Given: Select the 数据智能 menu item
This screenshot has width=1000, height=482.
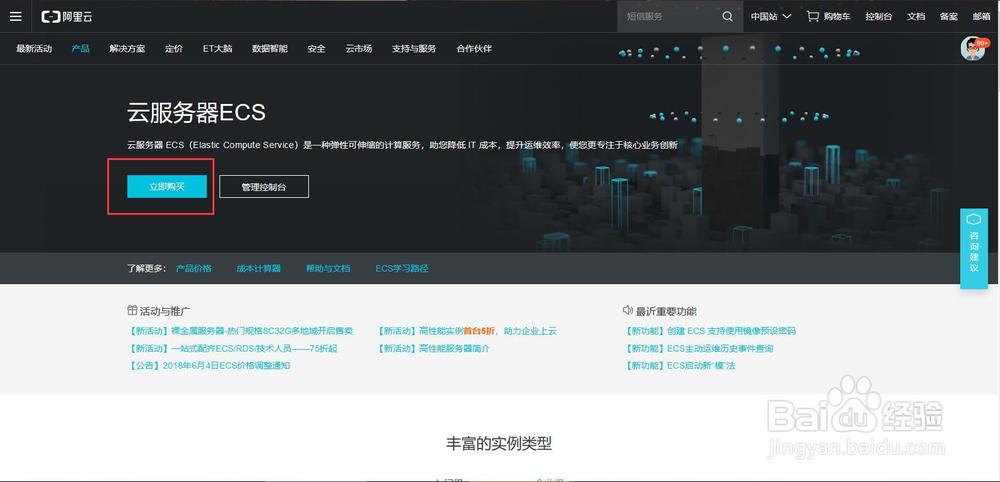Looking at the screenshot, I should (x=270, y=48).
